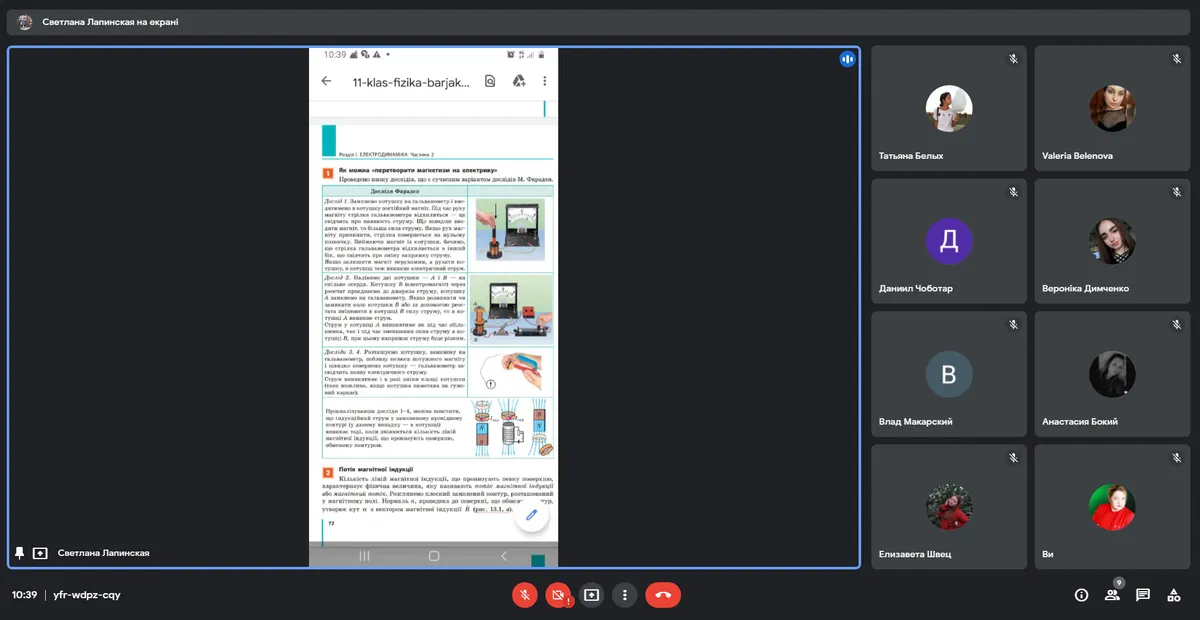Click the banner text Светлана Лапинская на екрані
1200x620 pixels.
click(111, 22)
